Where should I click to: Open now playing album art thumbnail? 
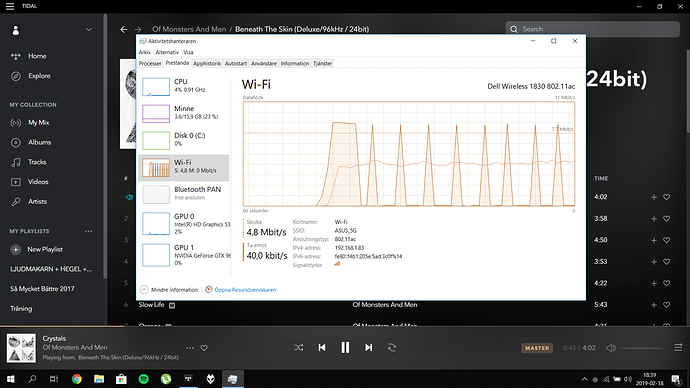coord(21,348)
